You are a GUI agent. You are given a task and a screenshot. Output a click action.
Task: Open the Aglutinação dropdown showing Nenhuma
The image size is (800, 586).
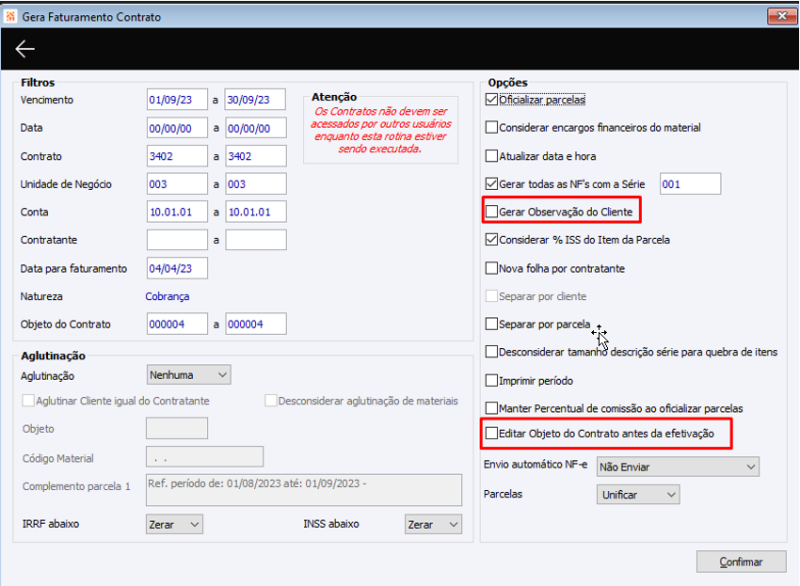(x=189, y=374)
